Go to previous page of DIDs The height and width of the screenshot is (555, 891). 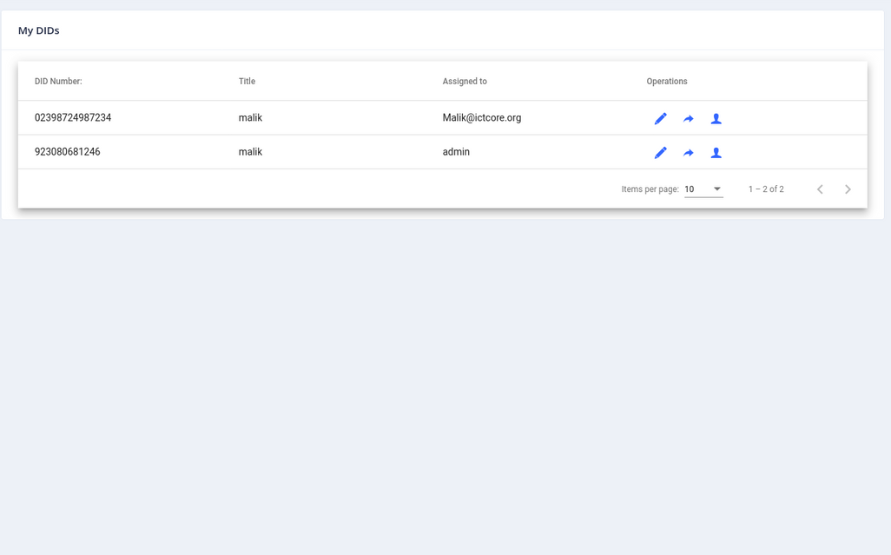pos(820,189)
